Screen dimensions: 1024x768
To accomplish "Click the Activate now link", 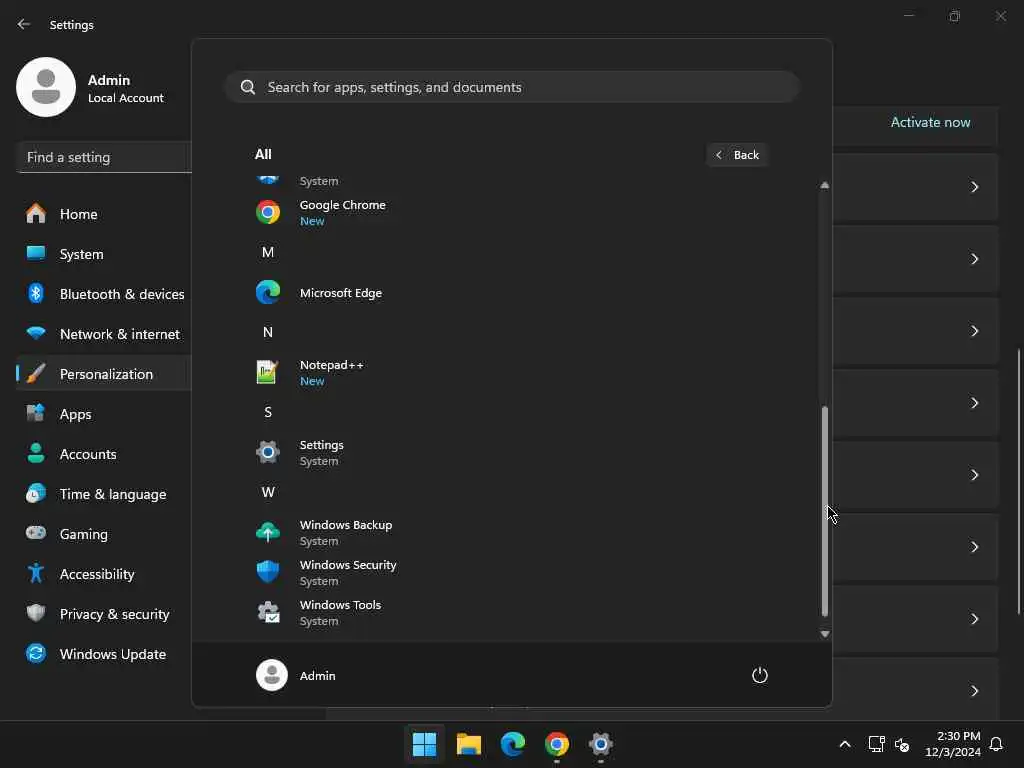I will 930,122.
